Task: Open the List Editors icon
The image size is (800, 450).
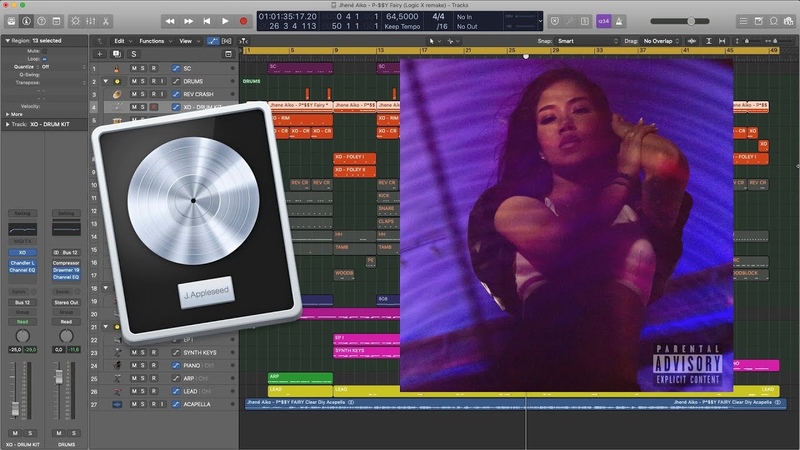Action: point(743,21)
